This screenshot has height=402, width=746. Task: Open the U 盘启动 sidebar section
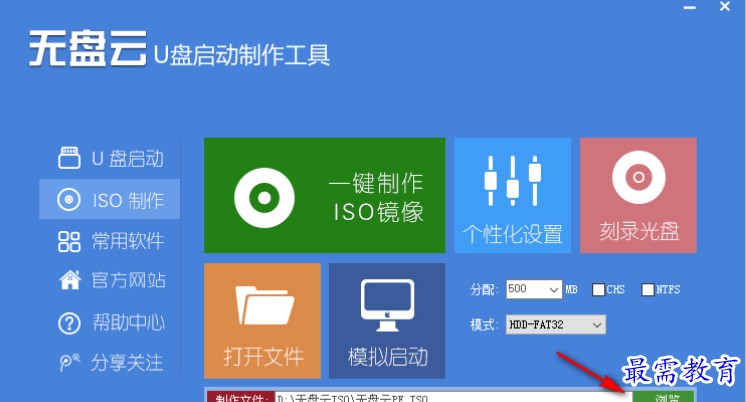pyautogui.click(x=110, y=158)
